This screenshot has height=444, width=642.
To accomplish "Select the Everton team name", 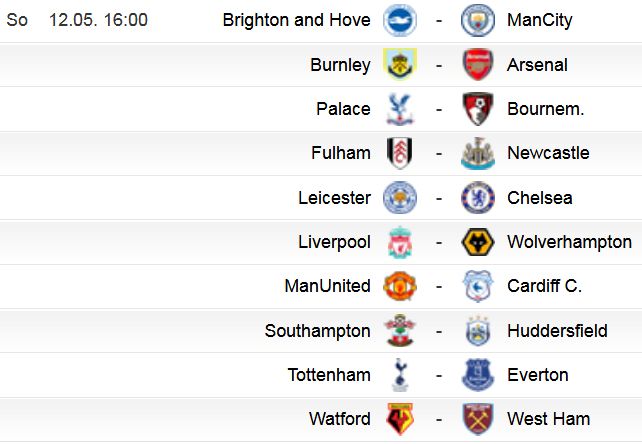I will coord(538,375).
